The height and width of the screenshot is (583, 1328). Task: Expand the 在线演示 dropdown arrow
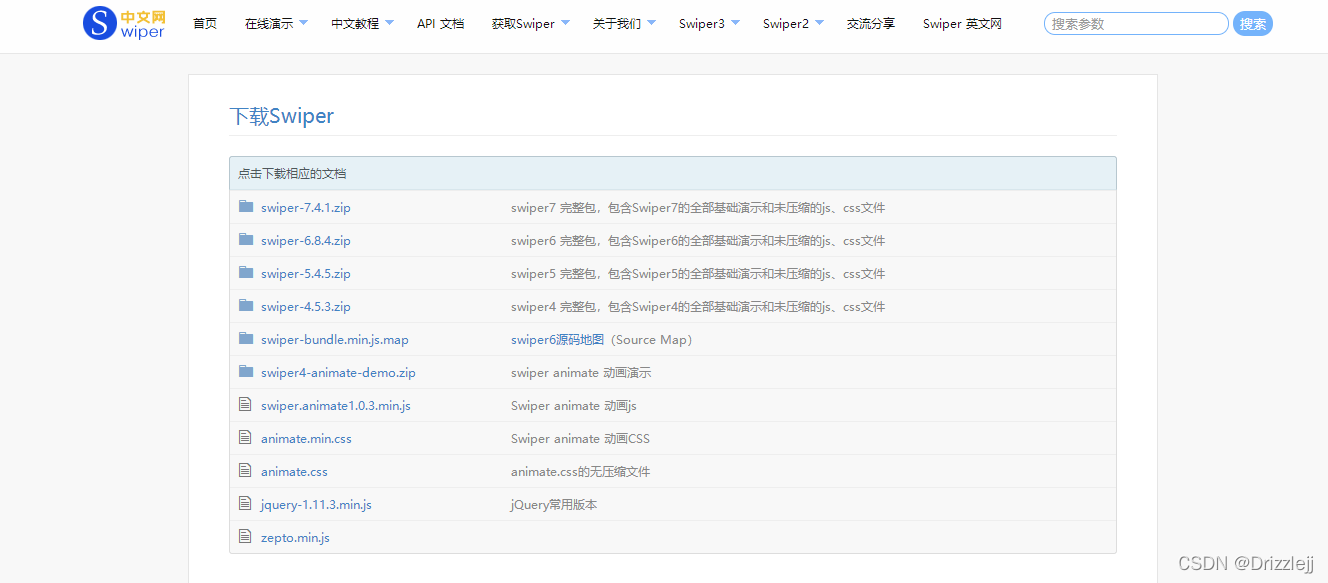(x=303, y=23)
